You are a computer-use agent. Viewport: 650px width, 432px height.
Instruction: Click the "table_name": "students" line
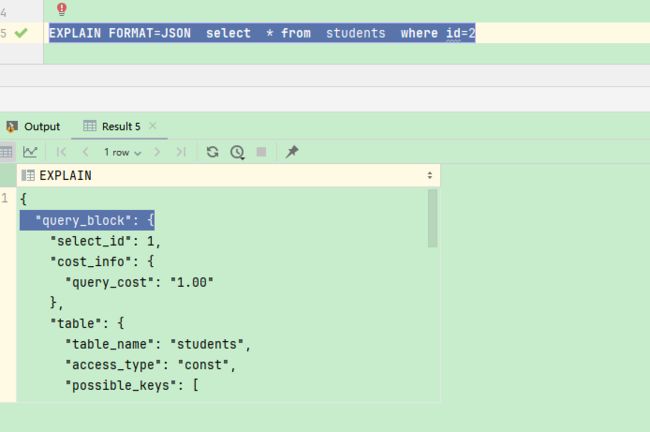[158, 344]
